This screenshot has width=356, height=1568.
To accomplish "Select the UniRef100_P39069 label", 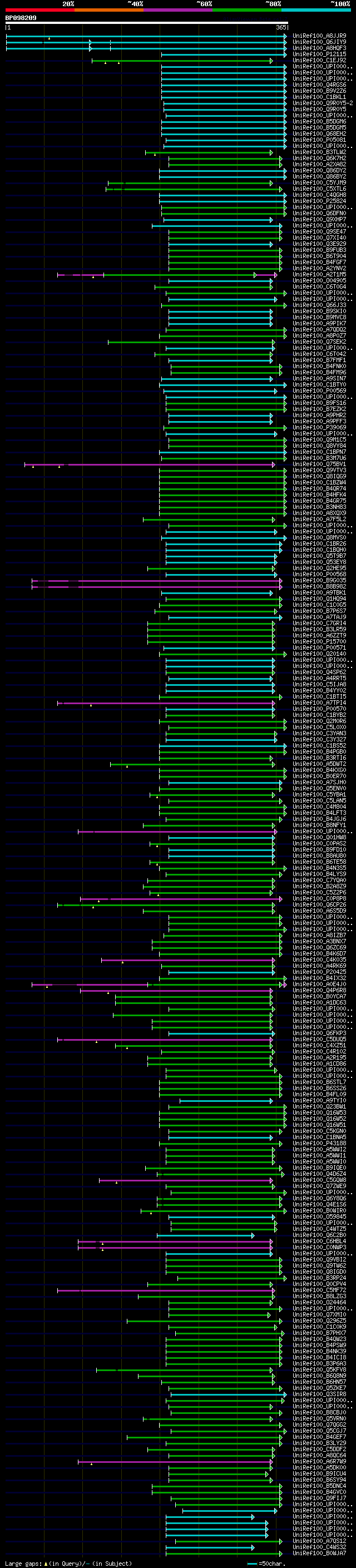I will (319, 427).
